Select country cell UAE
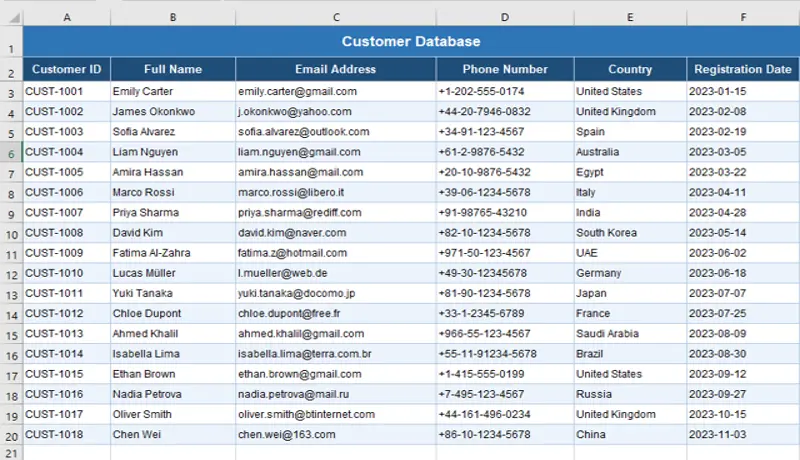 point(630,253)
